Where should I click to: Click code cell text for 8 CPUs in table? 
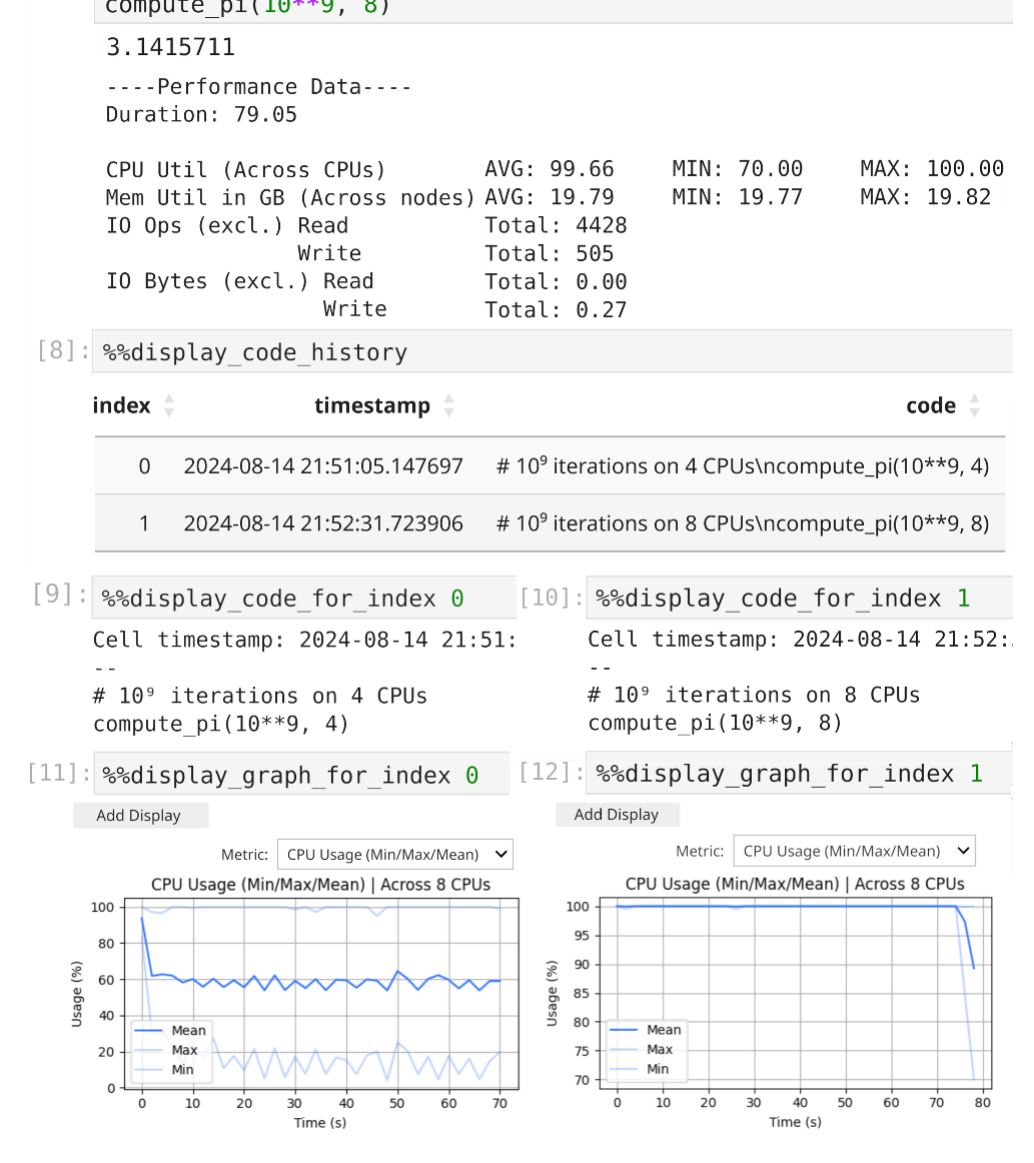point(742,523)
